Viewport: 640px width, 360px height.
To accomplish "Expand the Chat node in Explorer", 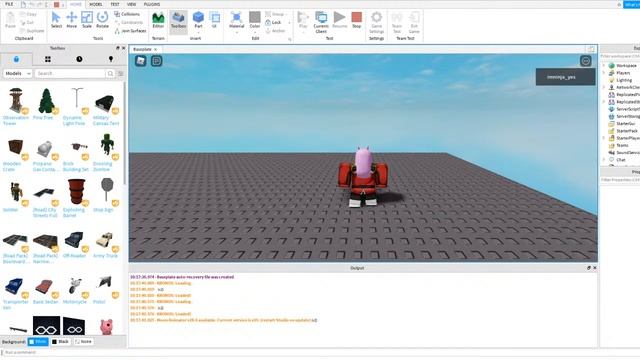I will [x=604, y=160].
